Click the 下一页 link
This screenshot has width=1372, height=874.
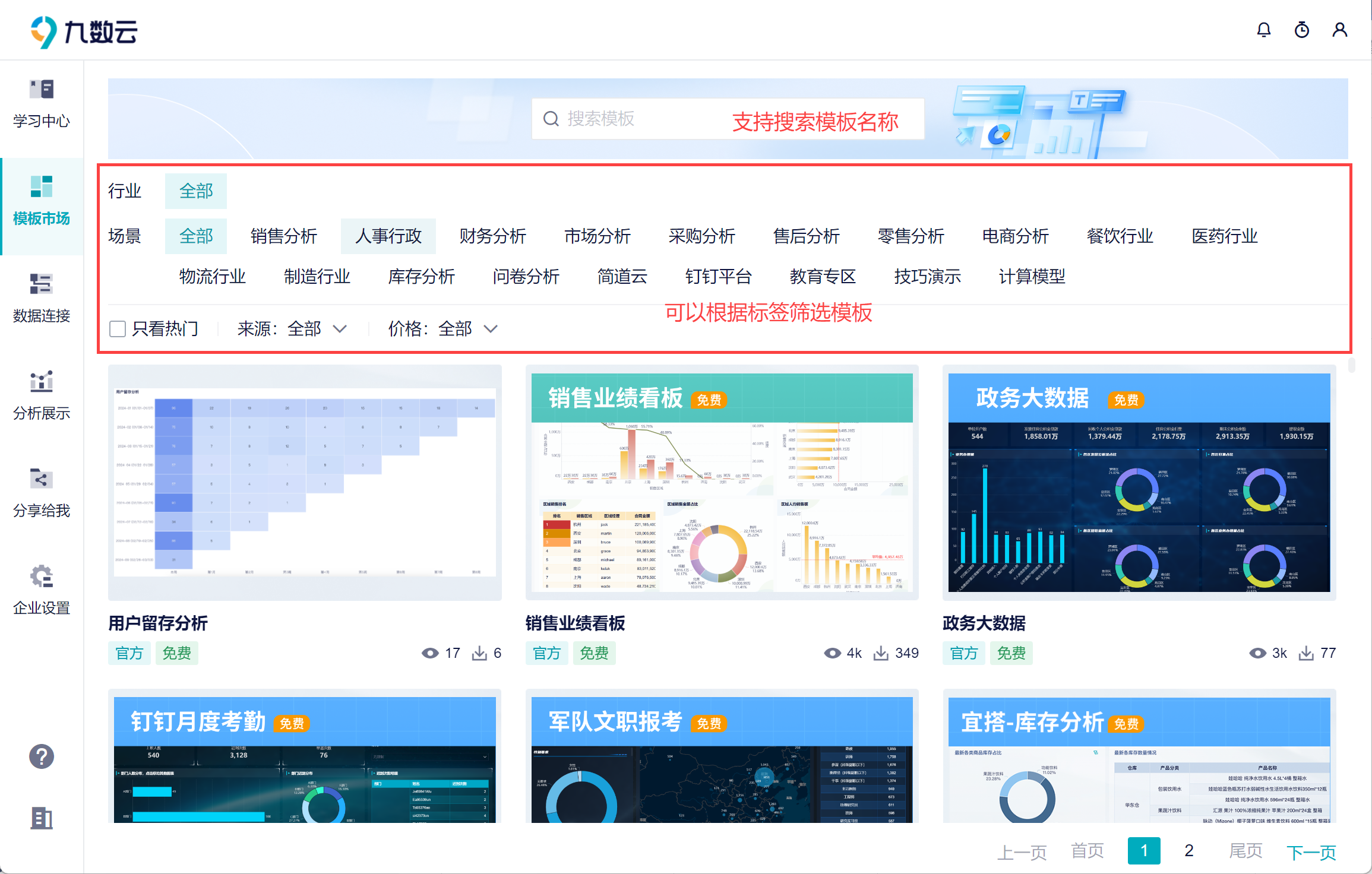[1311, 852]
